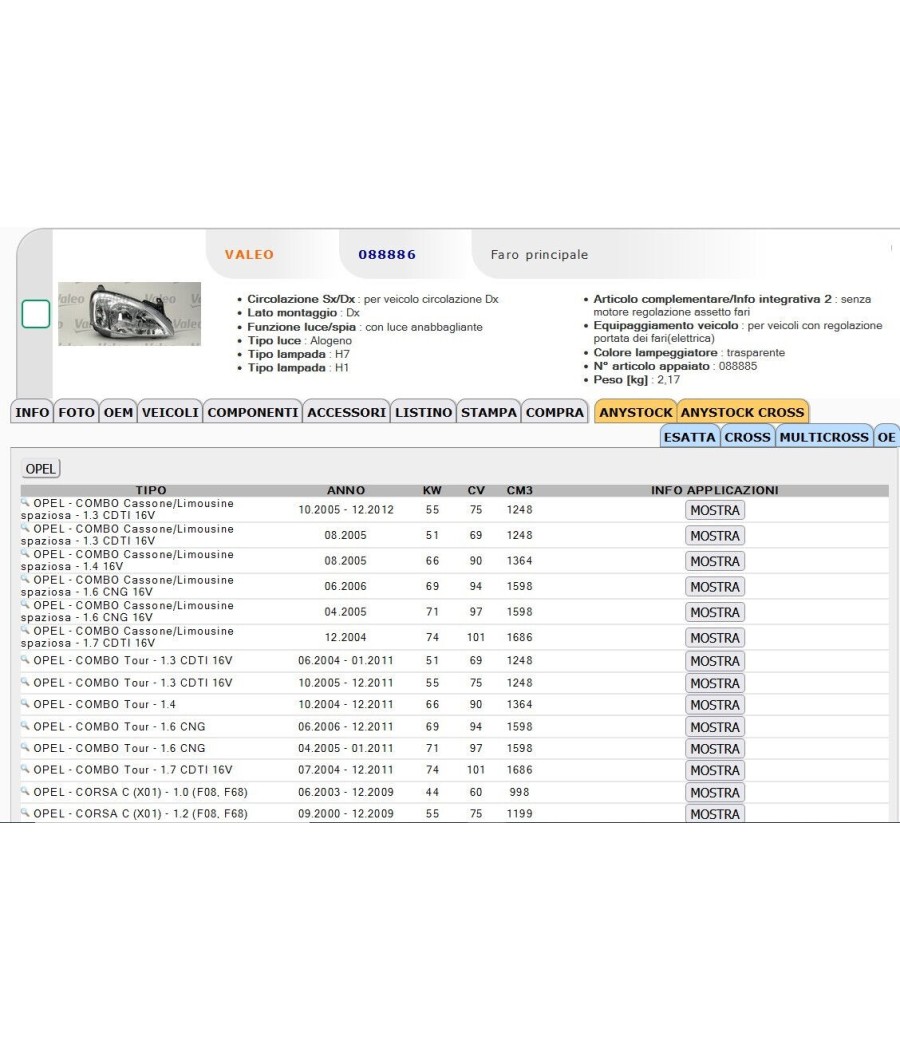Select the year range 06.2004 - 01.2011

click(x=346, y=660)
